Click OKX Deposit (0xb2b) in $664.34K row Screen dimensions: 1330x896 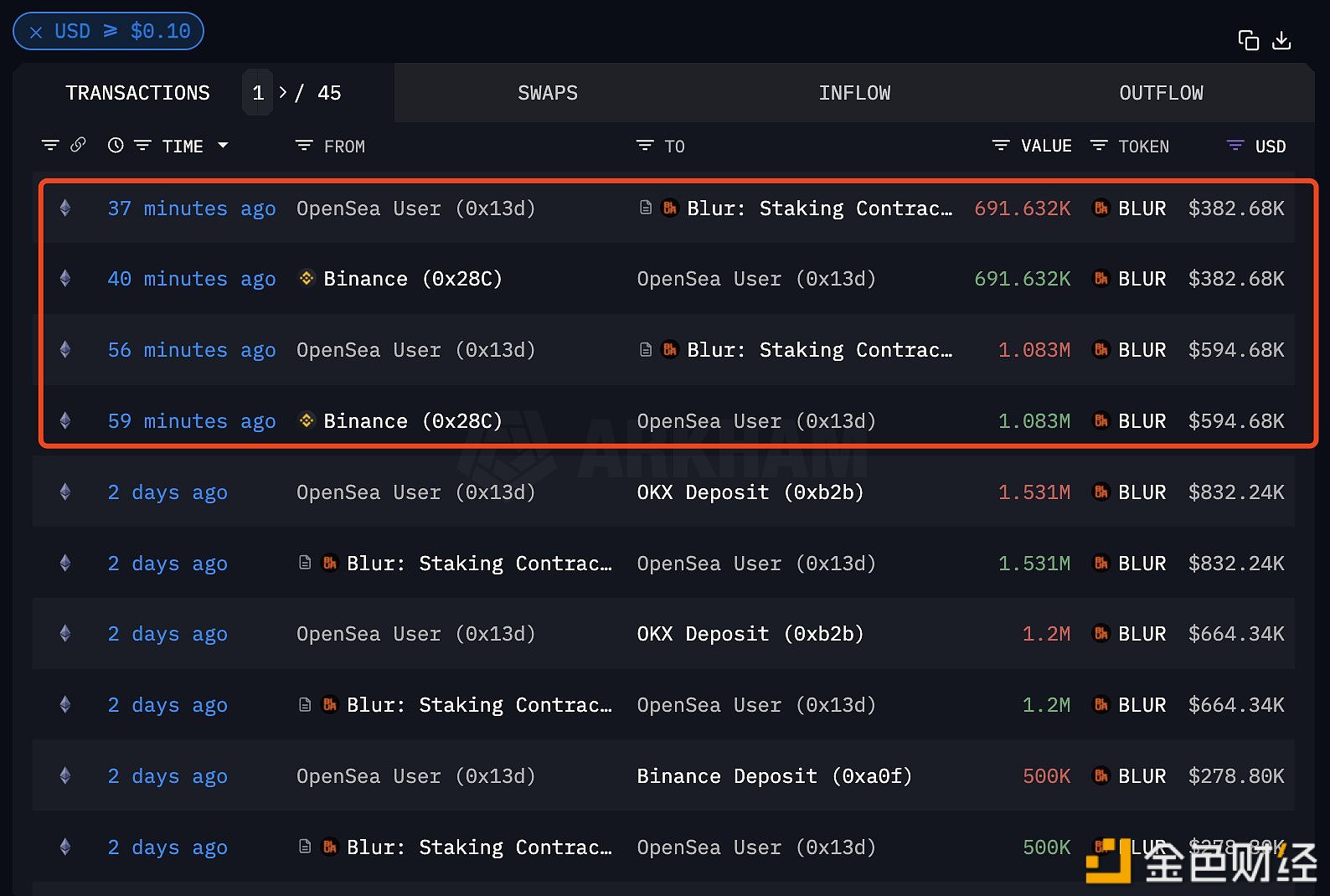coord(750,634)
